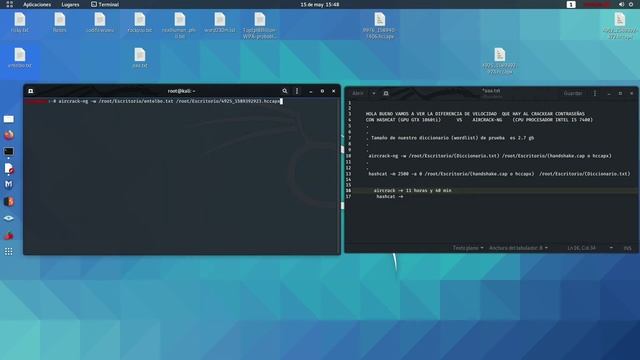Launch Firefox from the dock
This screenshot has width=640, height=360.
pos(9,135)
